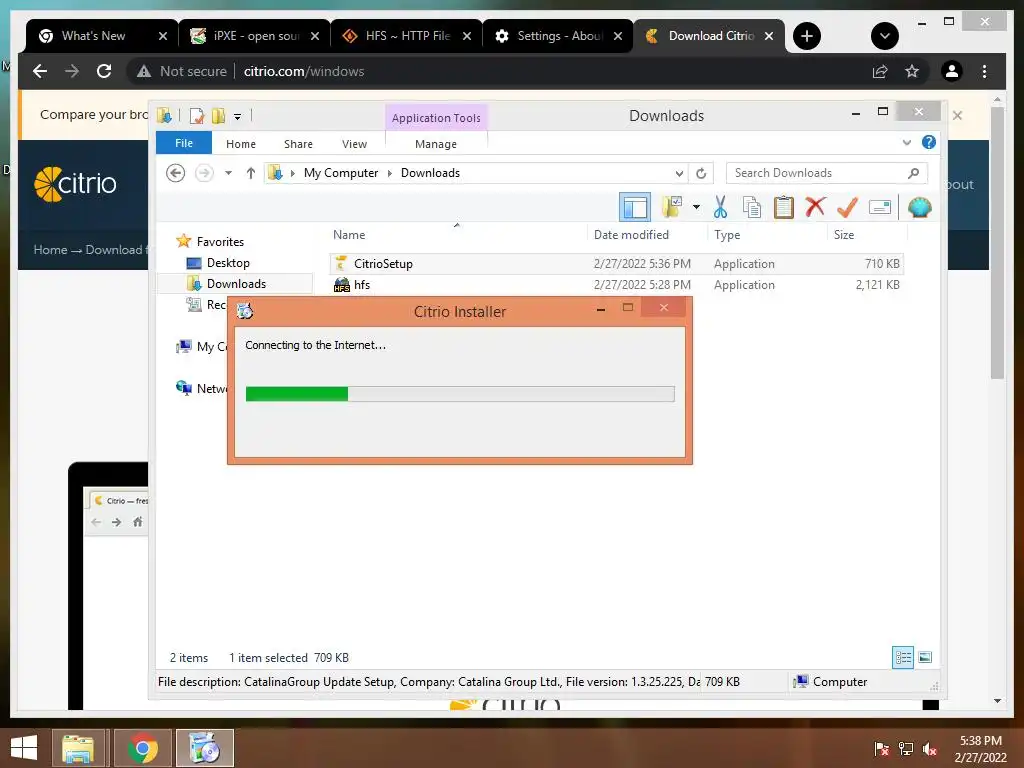Click the Properties icon in Quick Access toolbar
Viewport: 1024px width, 768px height.
point(197,116)
